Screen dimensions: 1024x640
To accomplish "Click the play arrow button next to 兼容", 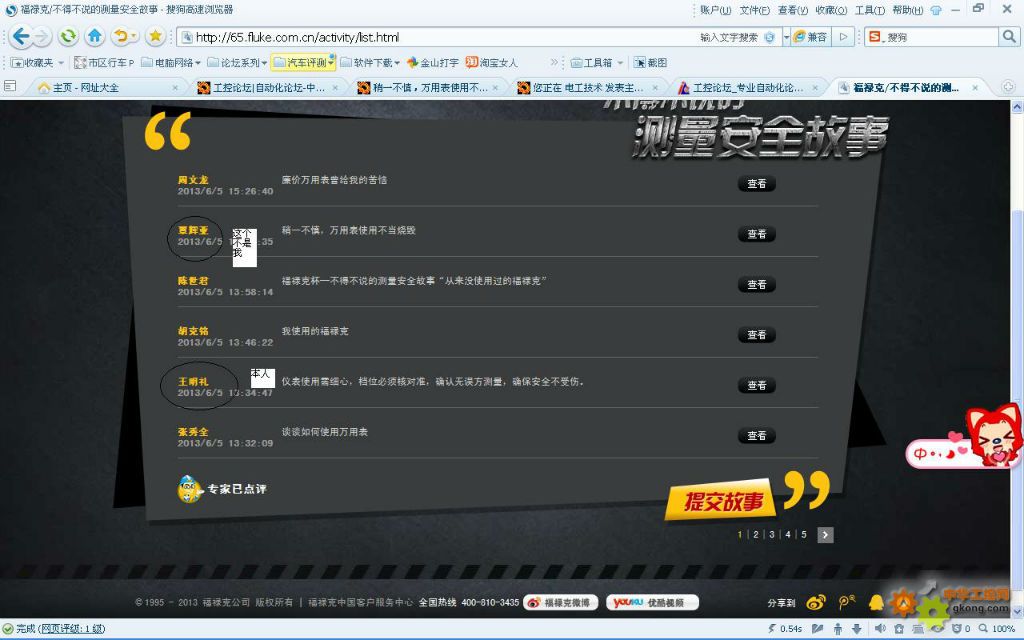I will pyautogui.click(x=843, y=37).
